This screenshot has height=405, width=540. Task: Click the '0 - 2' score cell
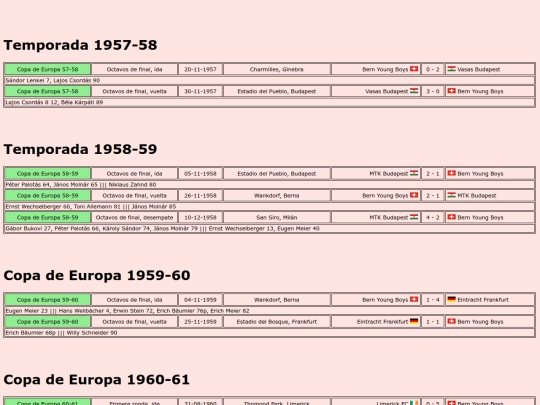(x=433, y=69)
